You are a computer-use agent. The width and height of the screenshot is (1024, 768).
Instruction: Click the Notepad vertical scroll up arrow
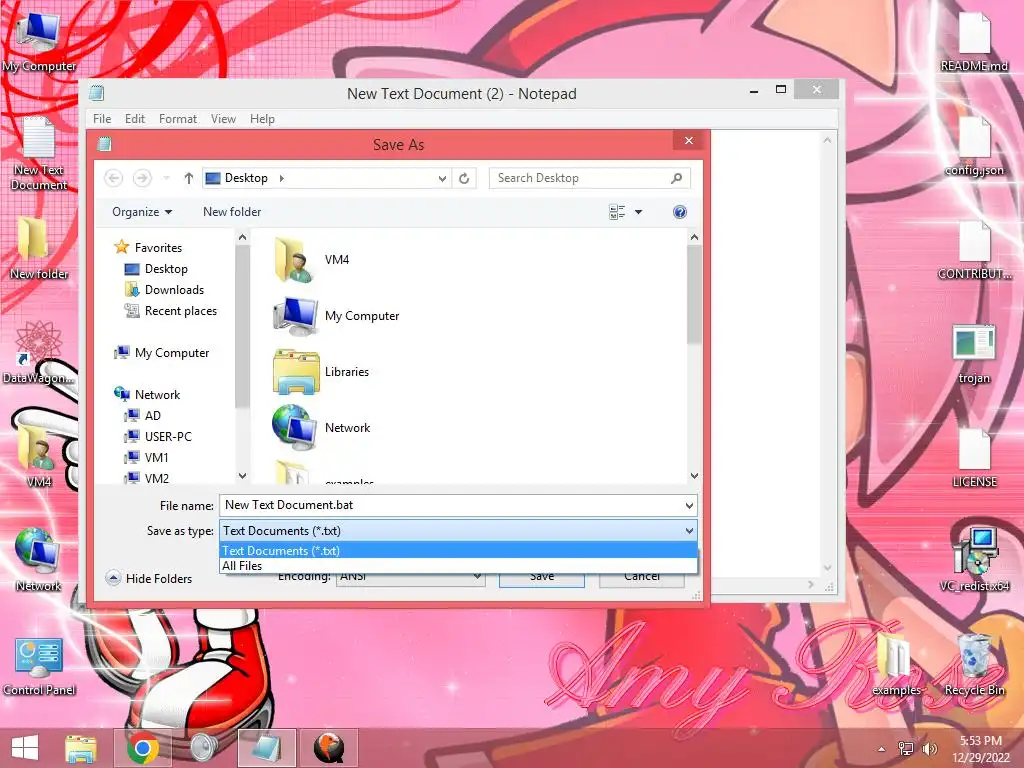tap(827, 140)
